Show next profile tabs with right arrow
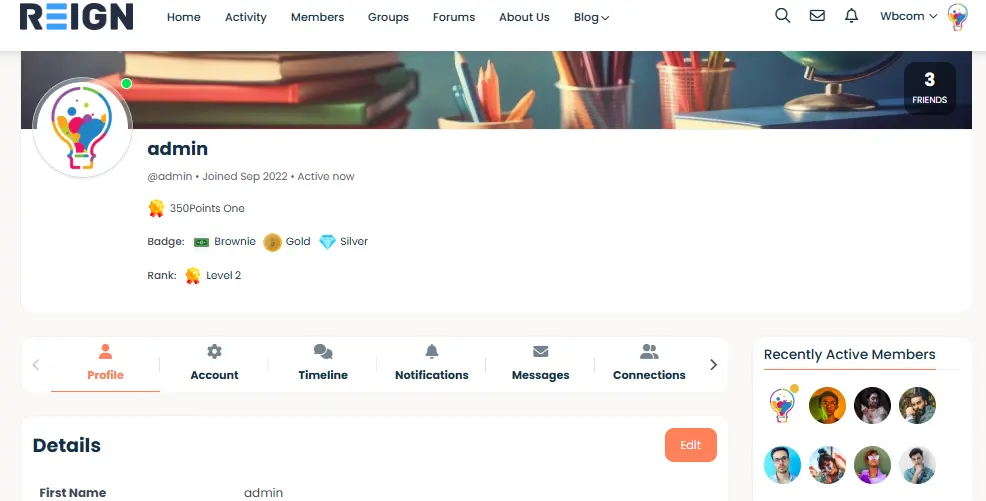Screen dimensions: 986x501 [x=713, y=365]
